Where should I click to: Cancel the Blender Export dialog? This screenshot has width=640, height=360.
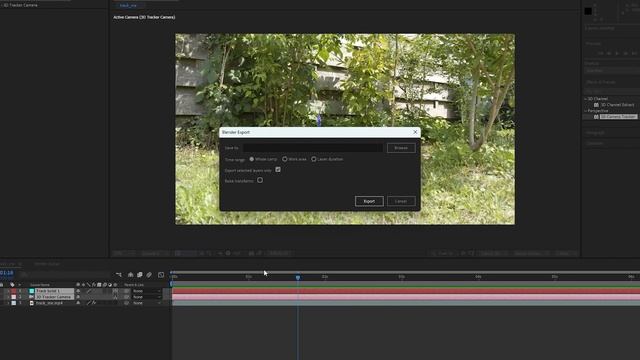(401, 201)
